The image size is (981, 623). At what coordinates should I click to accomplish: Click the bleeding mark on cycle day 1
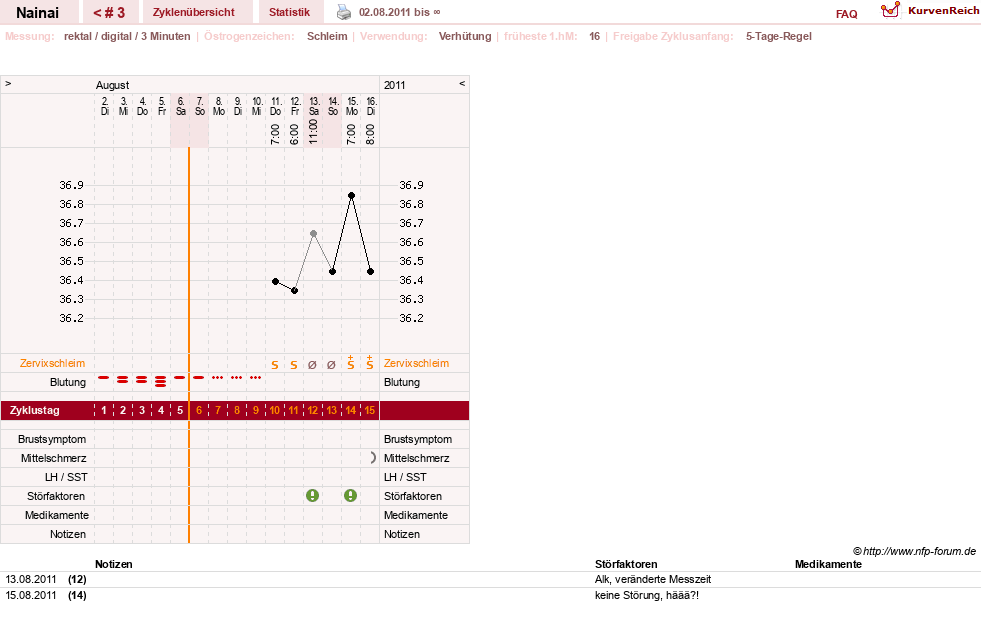coord(104,378)
